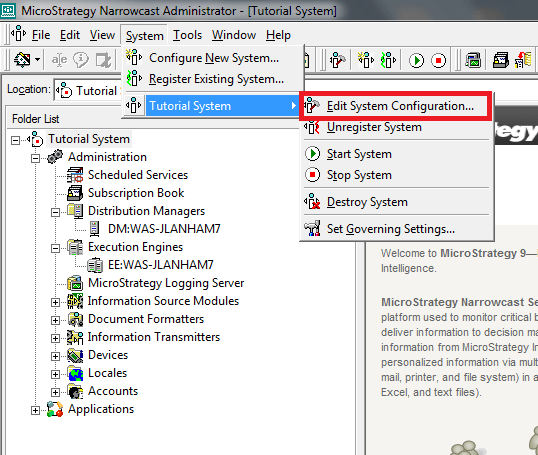Click Edit System Configuration
This screenshot has width=538, height=455.
395,106
